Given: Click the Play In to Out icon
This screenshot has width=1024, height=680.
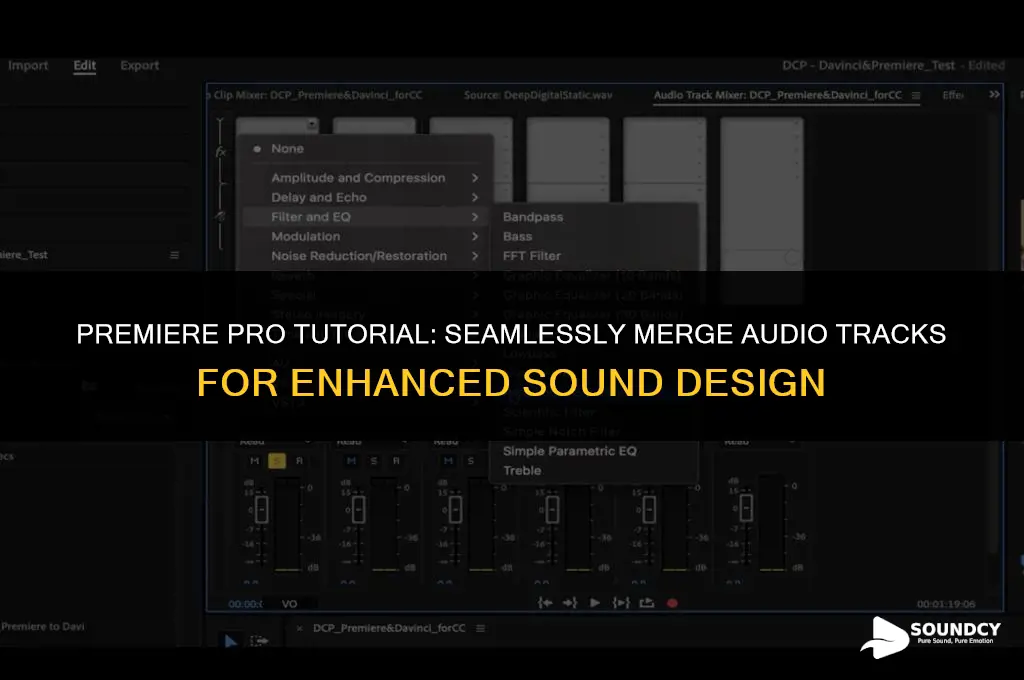Looking at the screenshot, I should (x=621, y=603).
